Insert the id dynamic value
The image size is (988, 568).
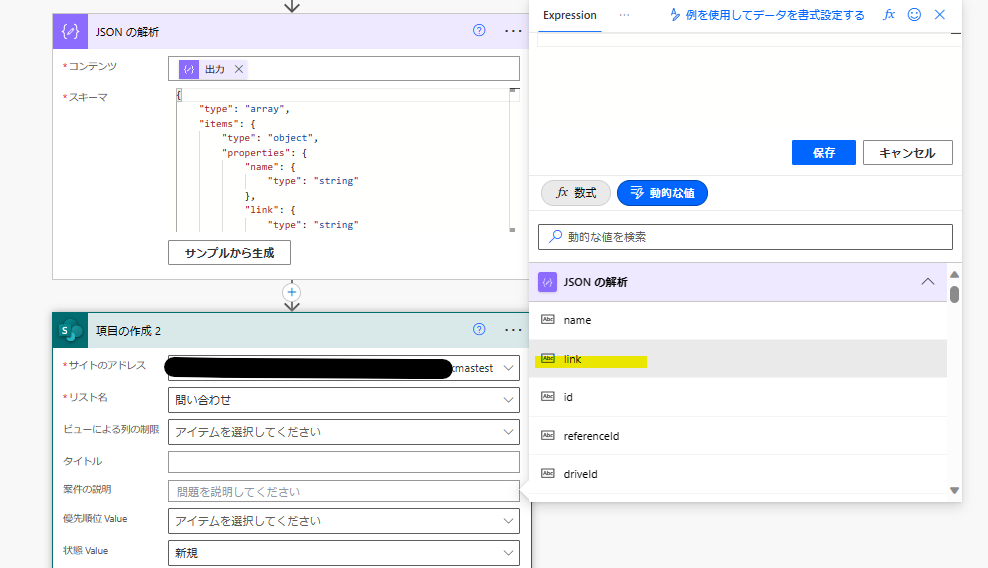click(x=738, y=397)
